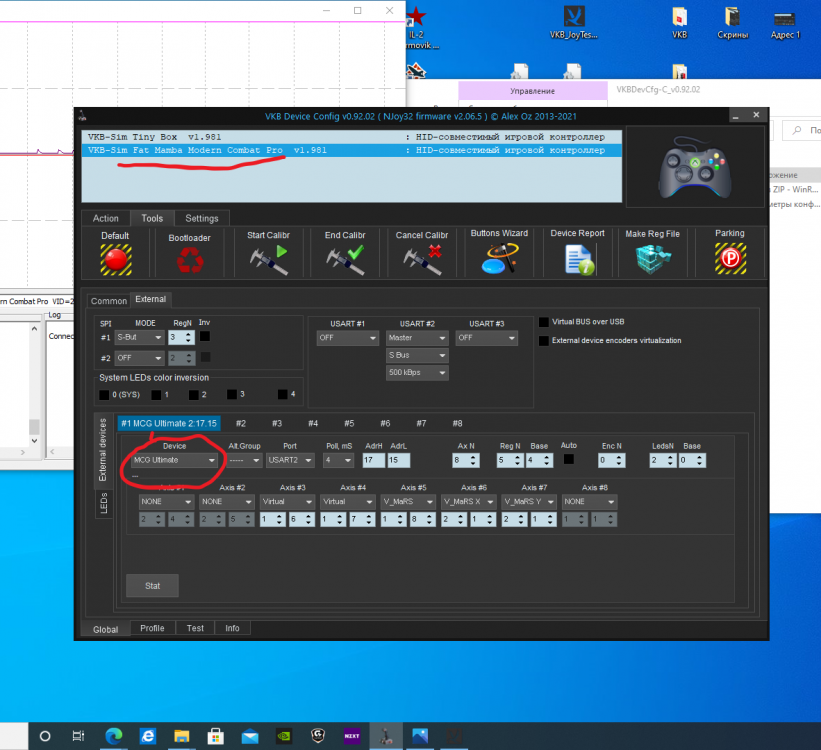Toggle LED 4 color inversion checkbox
821x750 pixels.
click(x=283, y=394)
